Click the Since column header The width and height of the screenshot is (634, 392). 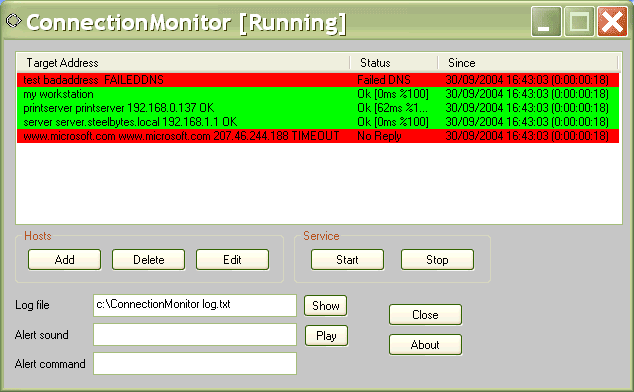click(528, 63)
